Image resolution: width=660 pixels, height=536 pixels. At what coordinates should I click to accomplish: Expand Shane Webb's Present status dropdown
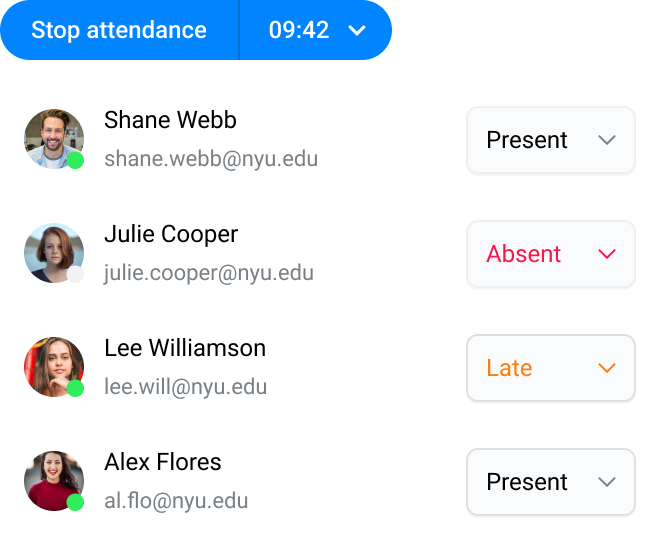coord(550,140)
